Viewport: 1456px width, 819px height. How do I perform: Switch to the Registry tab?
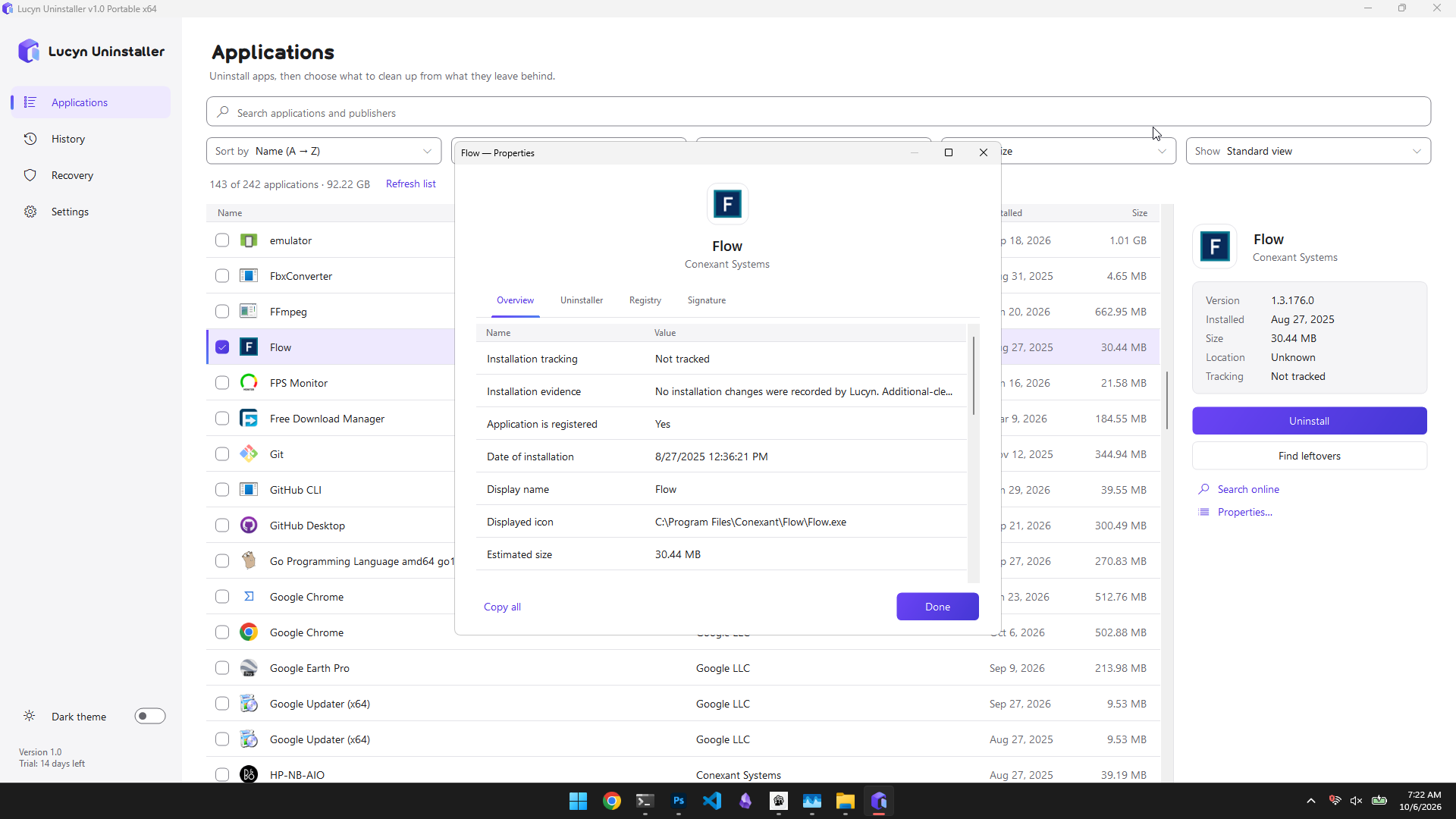(645, 300)
